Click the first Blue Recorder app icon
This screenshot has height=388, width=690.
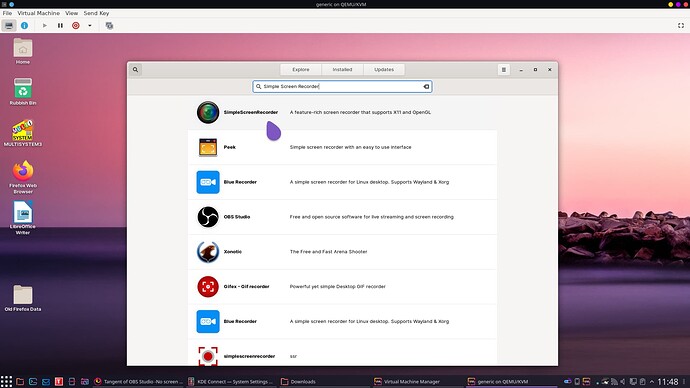pos(208,182)
